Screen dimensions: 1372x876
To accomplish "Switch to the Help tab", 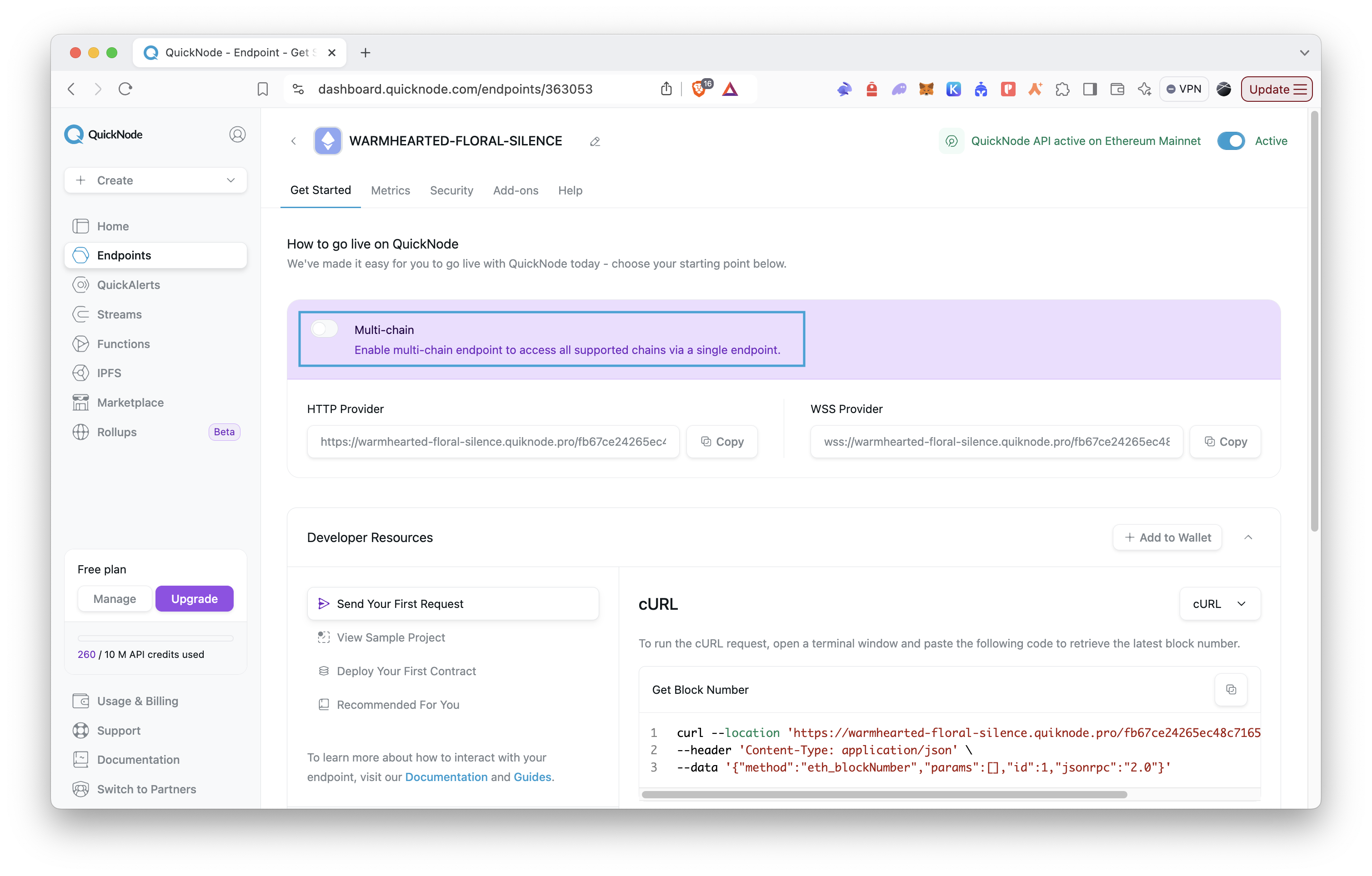I will 570,190.
